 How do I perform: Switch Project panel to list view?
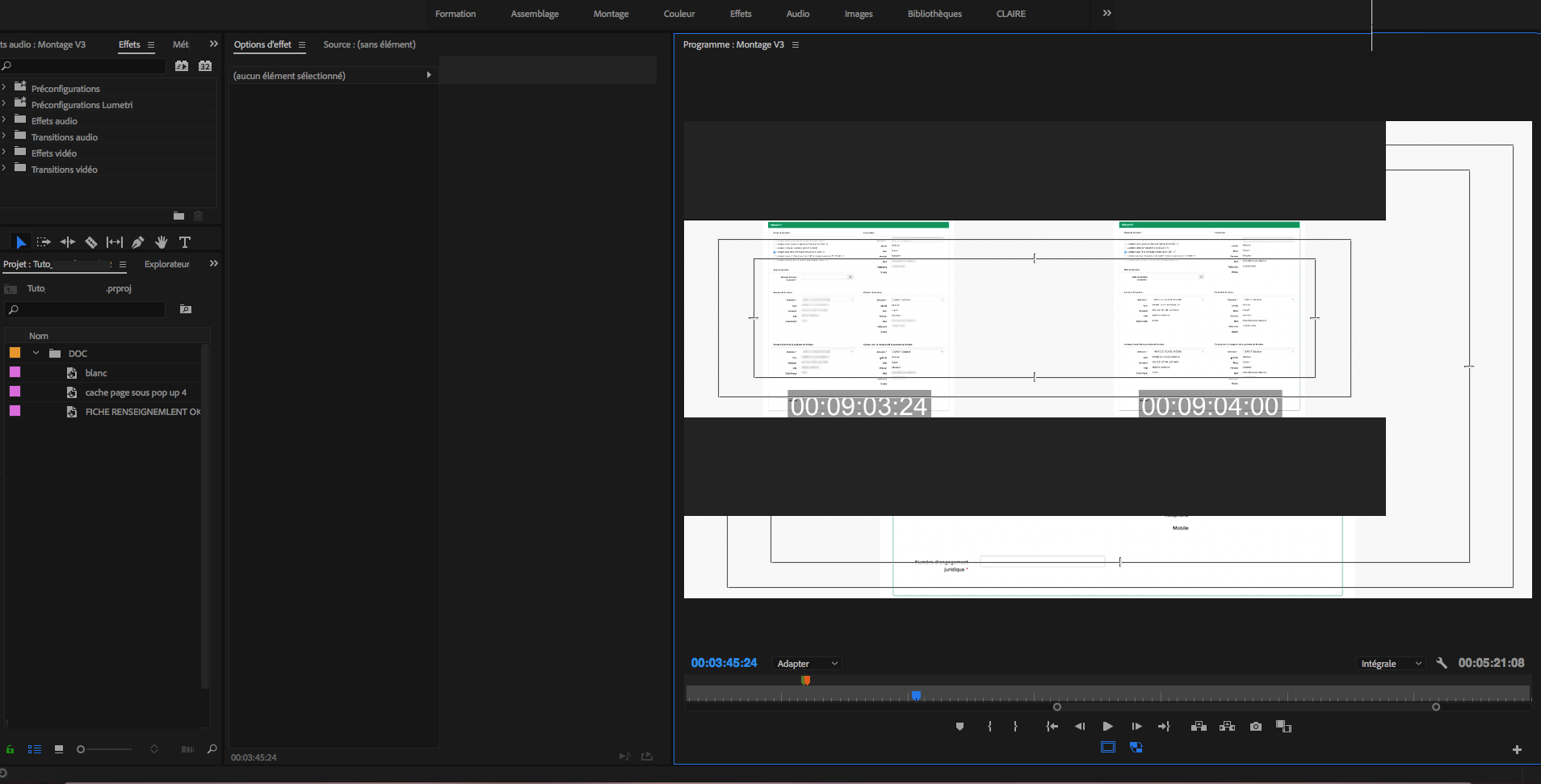click(x=35, y=749)
